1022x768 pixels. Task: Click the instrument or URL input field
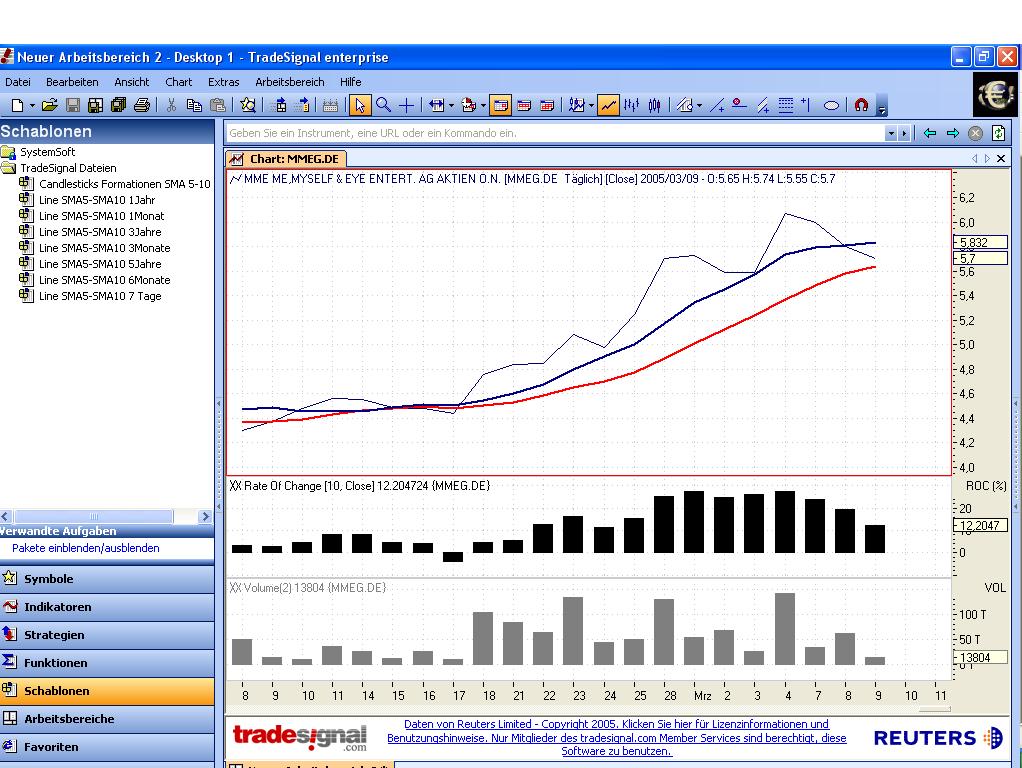point(554,133)
